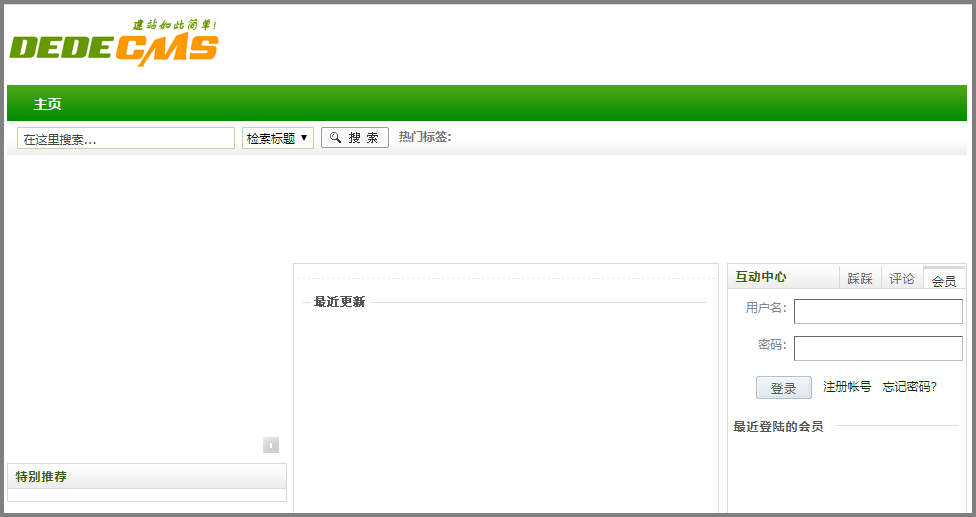Focus the 在这里搜索 search field
Screen dimensions: 976x517
[x=126, y=138]
